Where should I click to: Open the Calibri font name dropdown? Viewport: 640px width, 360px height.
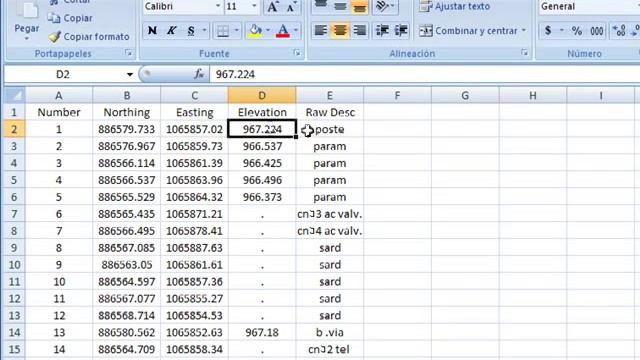tap(218, 6)
